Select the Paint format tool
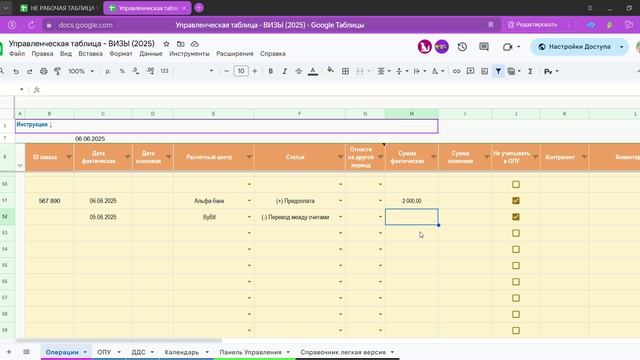 click(58, 71)
